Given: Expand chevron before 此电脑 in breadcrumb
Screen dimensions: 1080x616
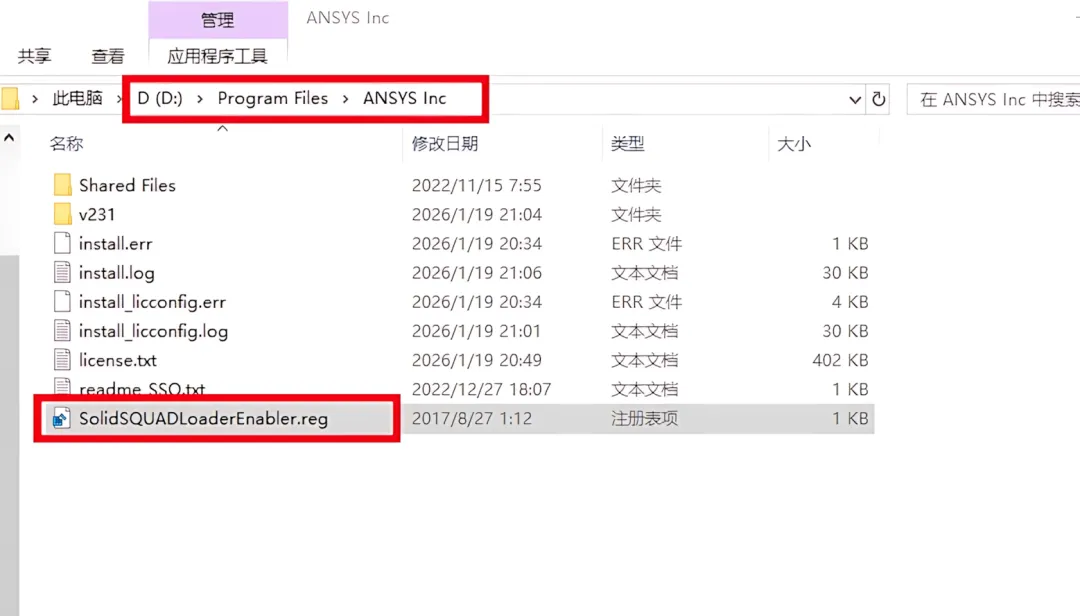Looking at the screenshot, I should point(34,99).
